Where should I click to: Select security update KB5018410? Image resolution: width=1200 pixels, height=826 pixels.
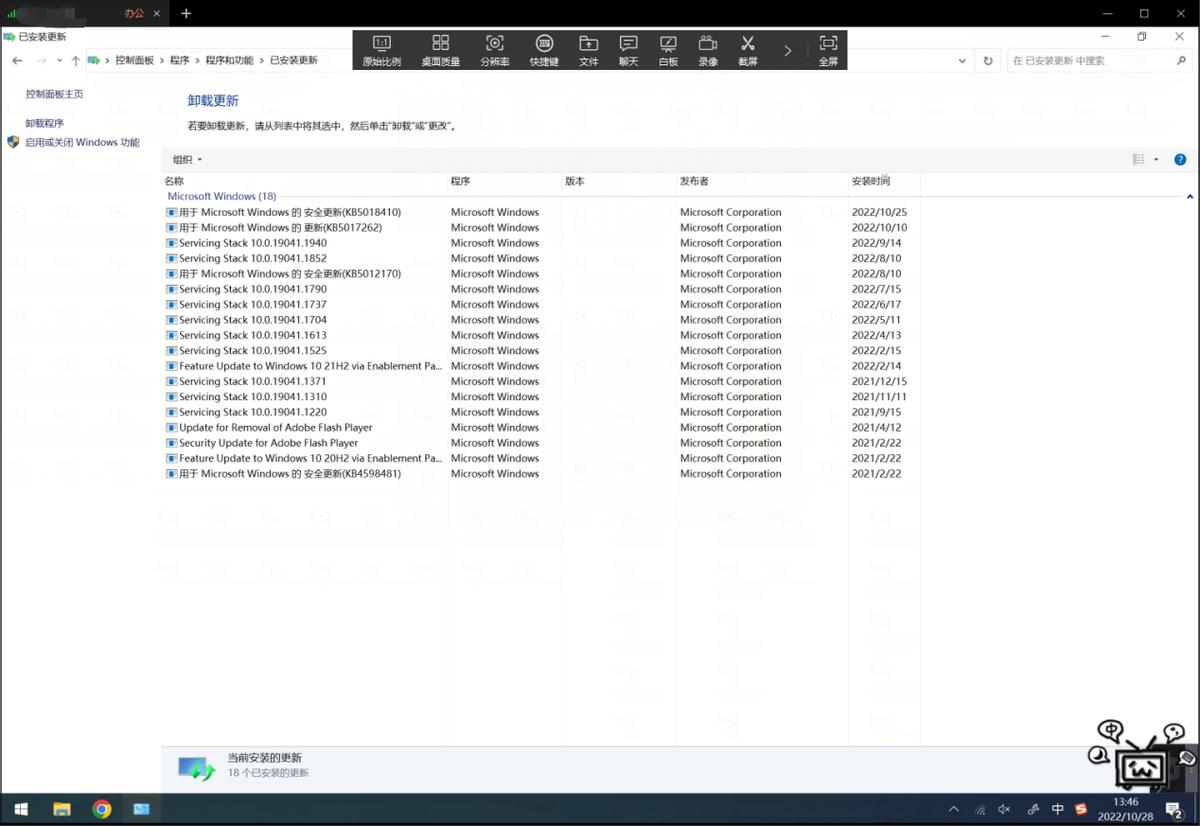541,212
